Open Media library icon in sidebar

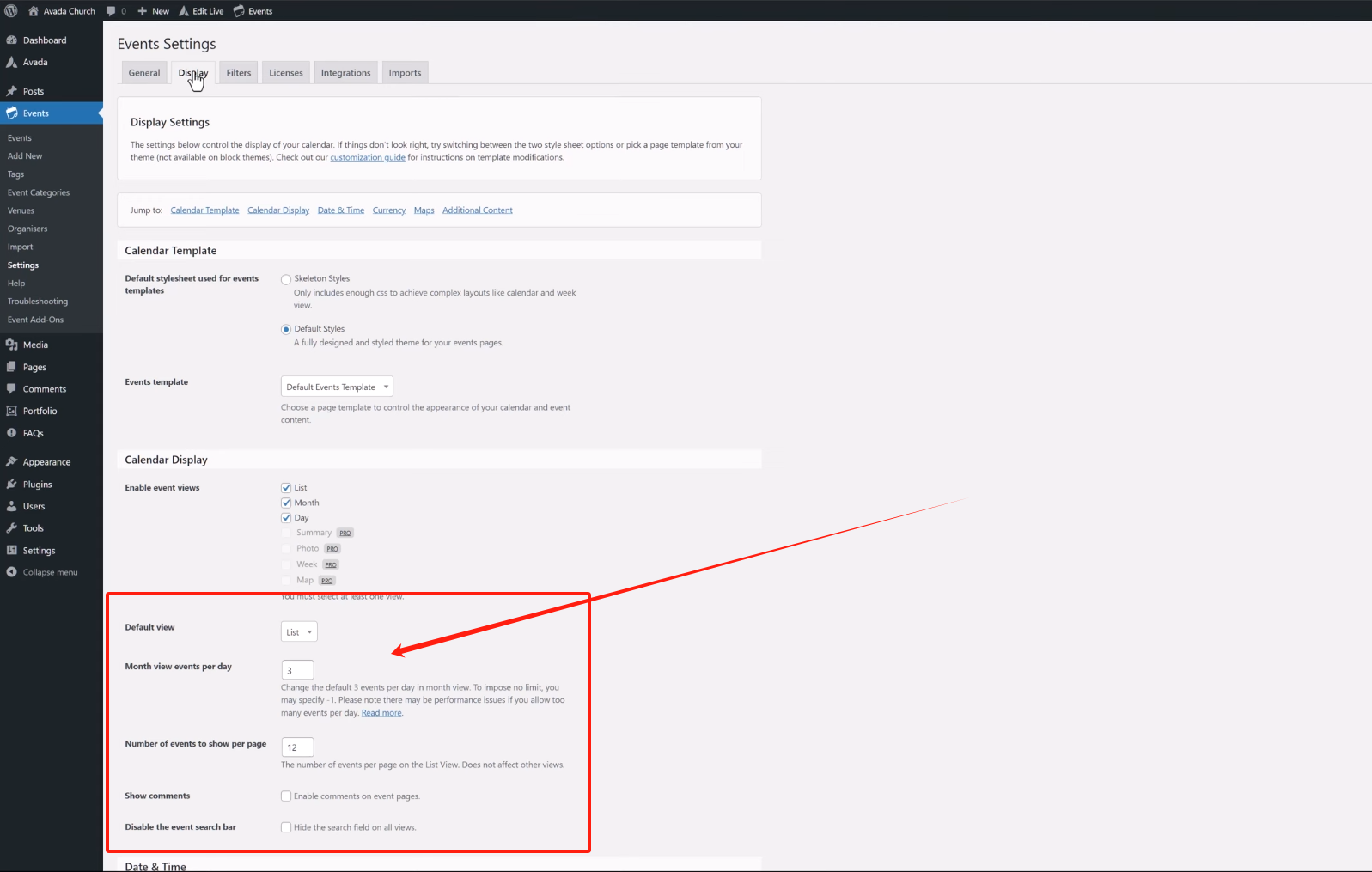(12, 345)
